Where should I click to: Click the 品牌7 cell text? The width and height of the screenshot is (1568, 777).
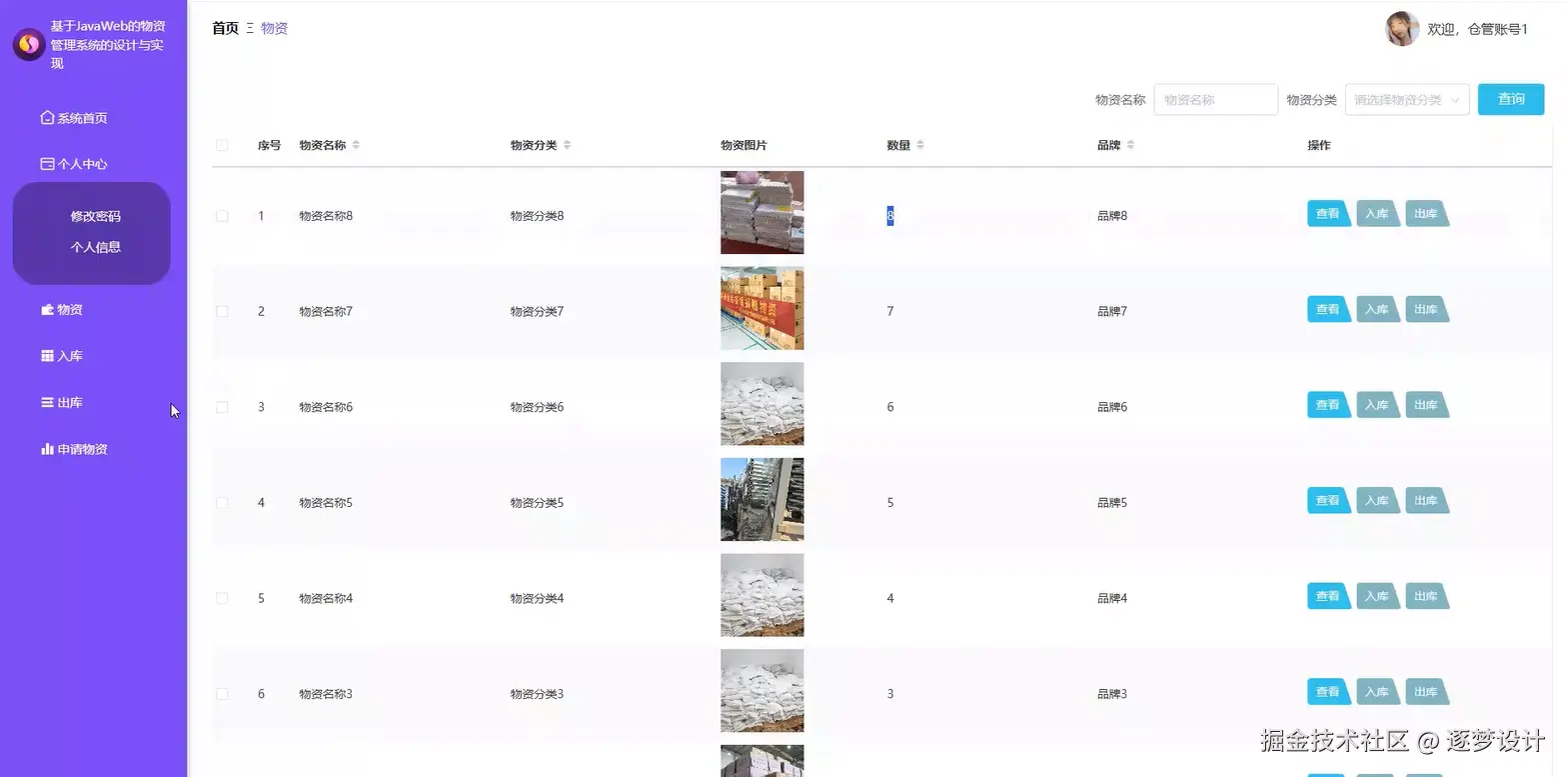click(1112, 312)
